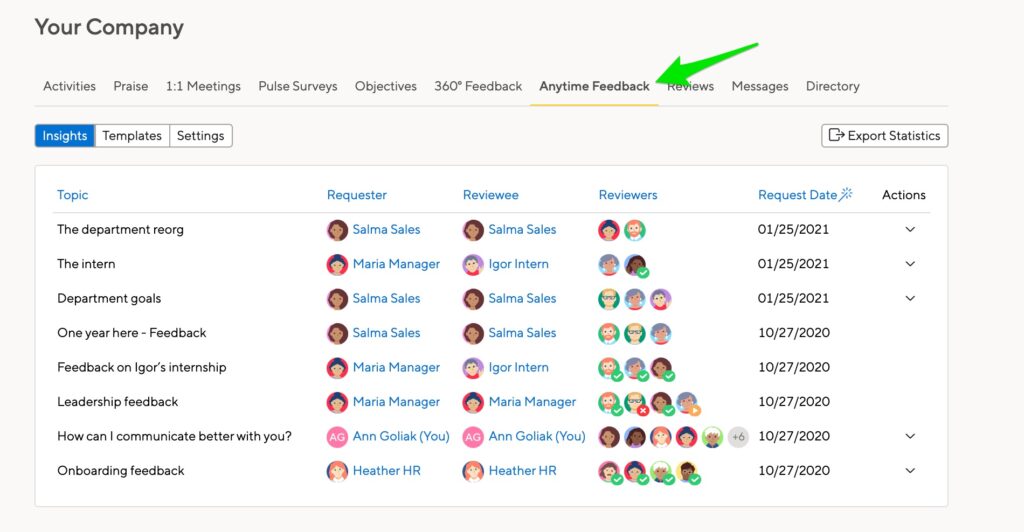The image size is (1024, 532).
Task: Click third reviewer avatar in Department goals row
Action: click(660, 299)
